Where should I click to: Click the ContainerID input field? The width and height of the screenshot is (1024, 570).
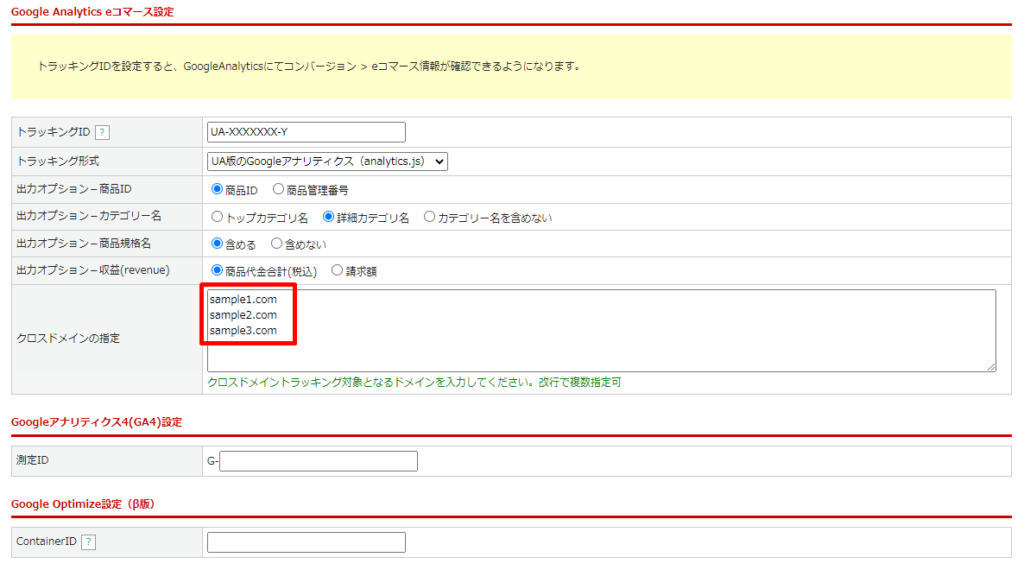click(x=306, y=542)
